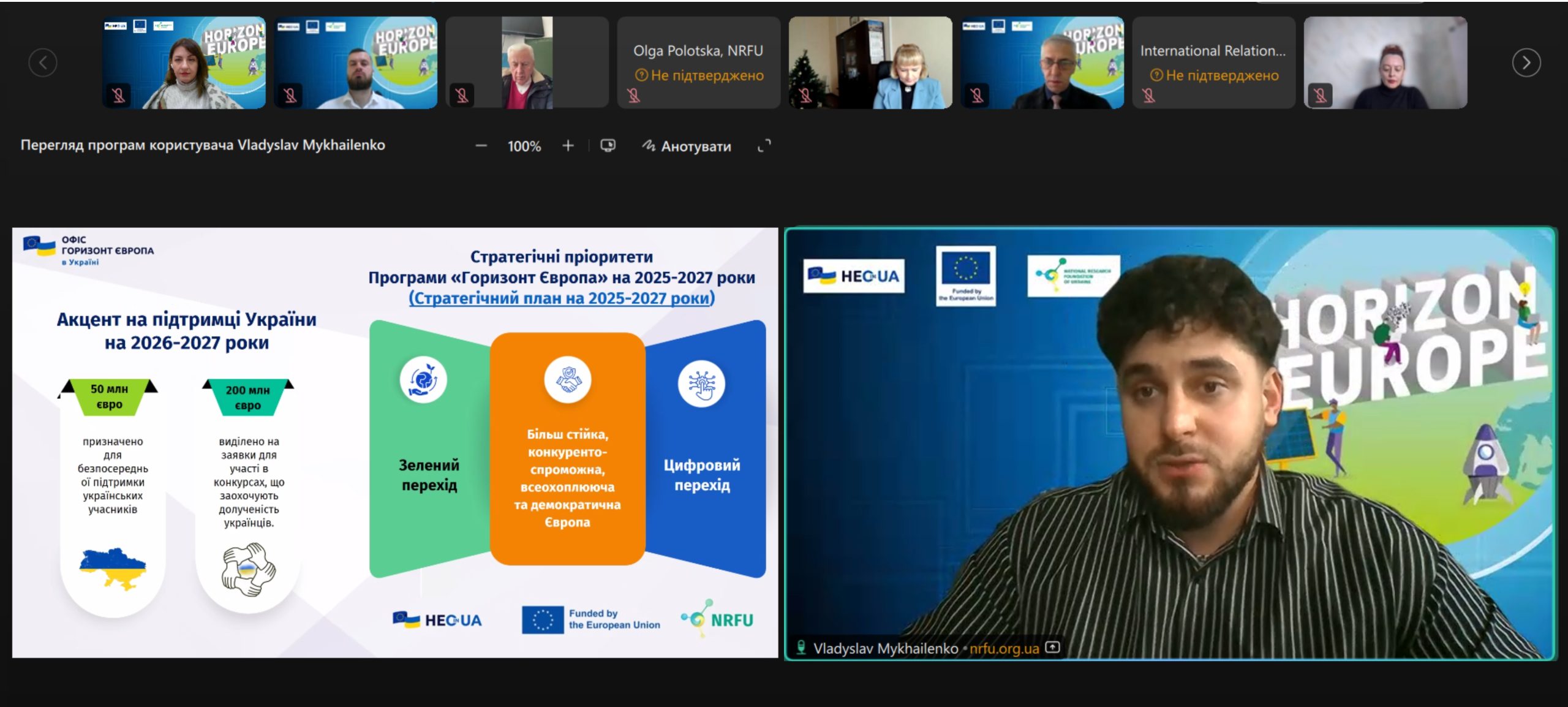Click the nrfu.org.ua link by presenter name
The height and width of the screenshot is (707, 1568).
pos(1004,648)
